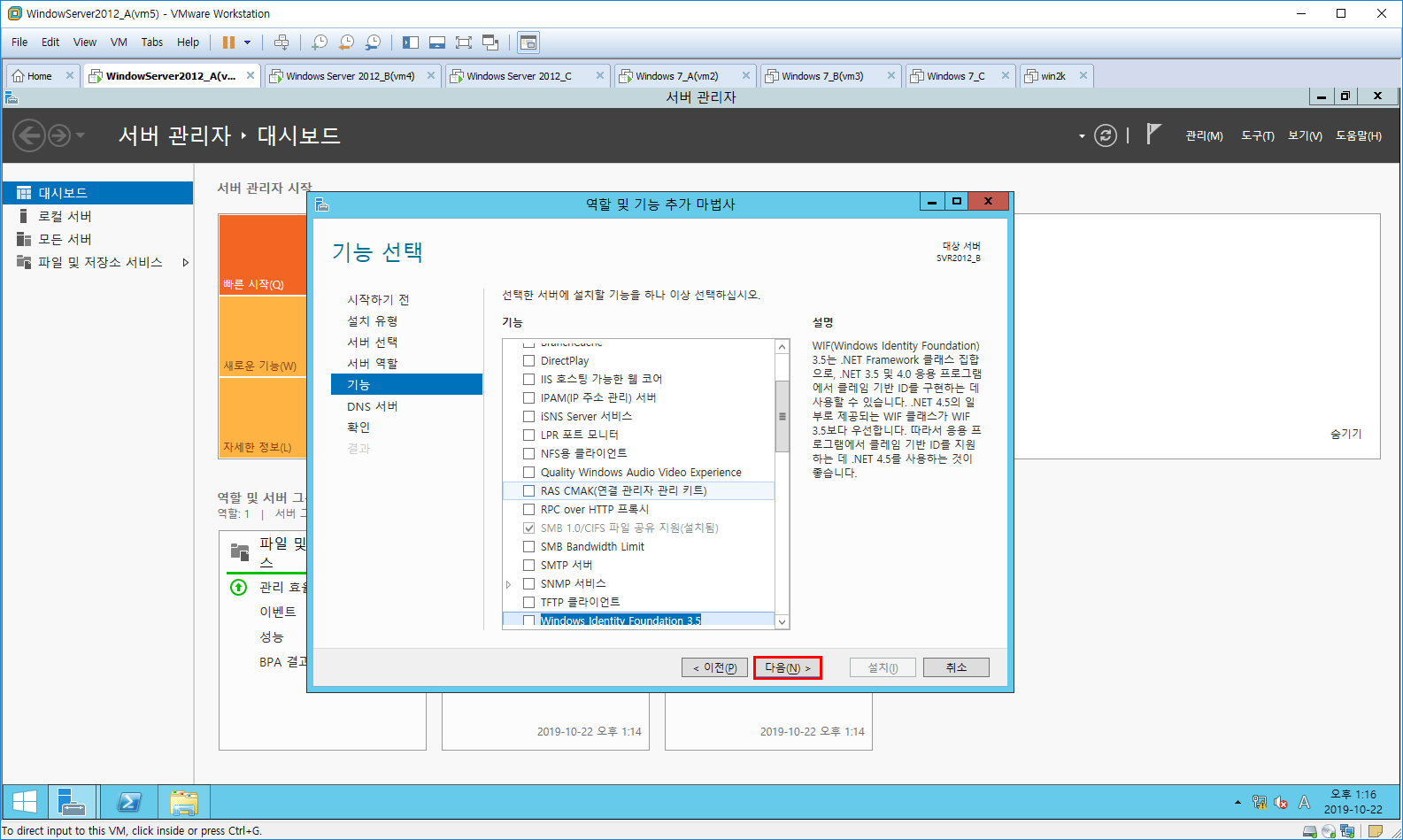Viewport: 1403px width, 840px height.
Task: Check the iSNS Server 서비스 checkbox
Action: pos(528,416)
